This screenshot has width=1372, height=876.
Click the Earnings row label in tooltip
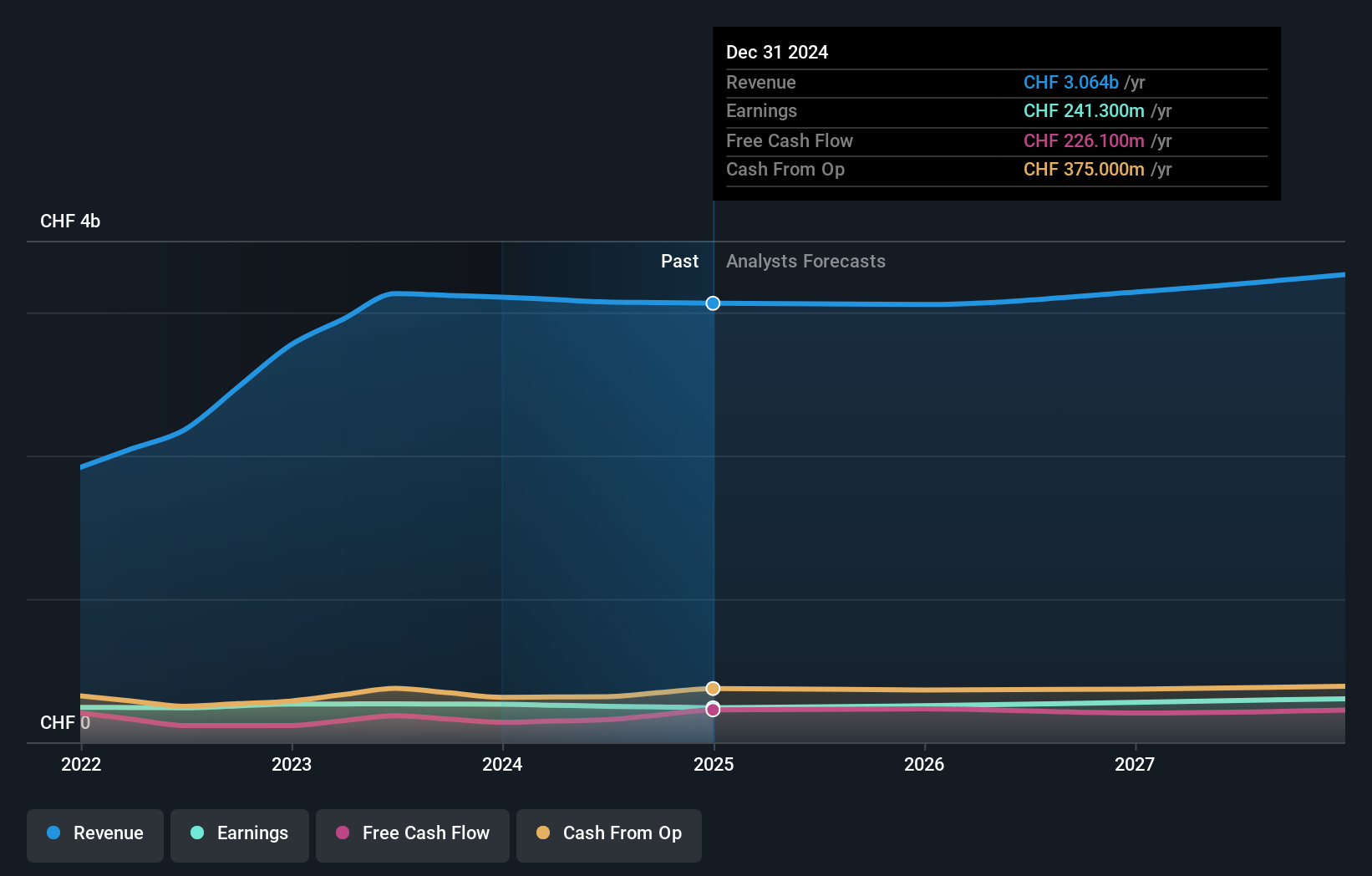761,110
